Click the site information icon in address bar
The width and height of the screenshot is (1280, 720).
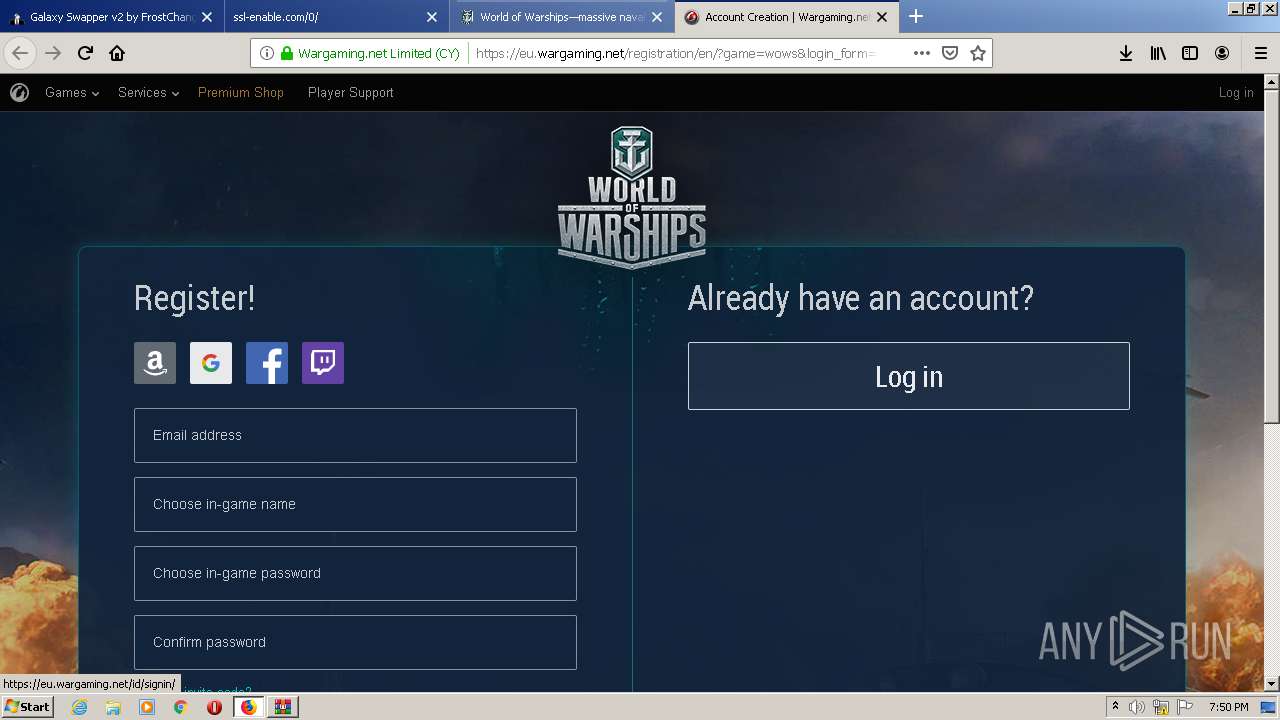(267, 53)
